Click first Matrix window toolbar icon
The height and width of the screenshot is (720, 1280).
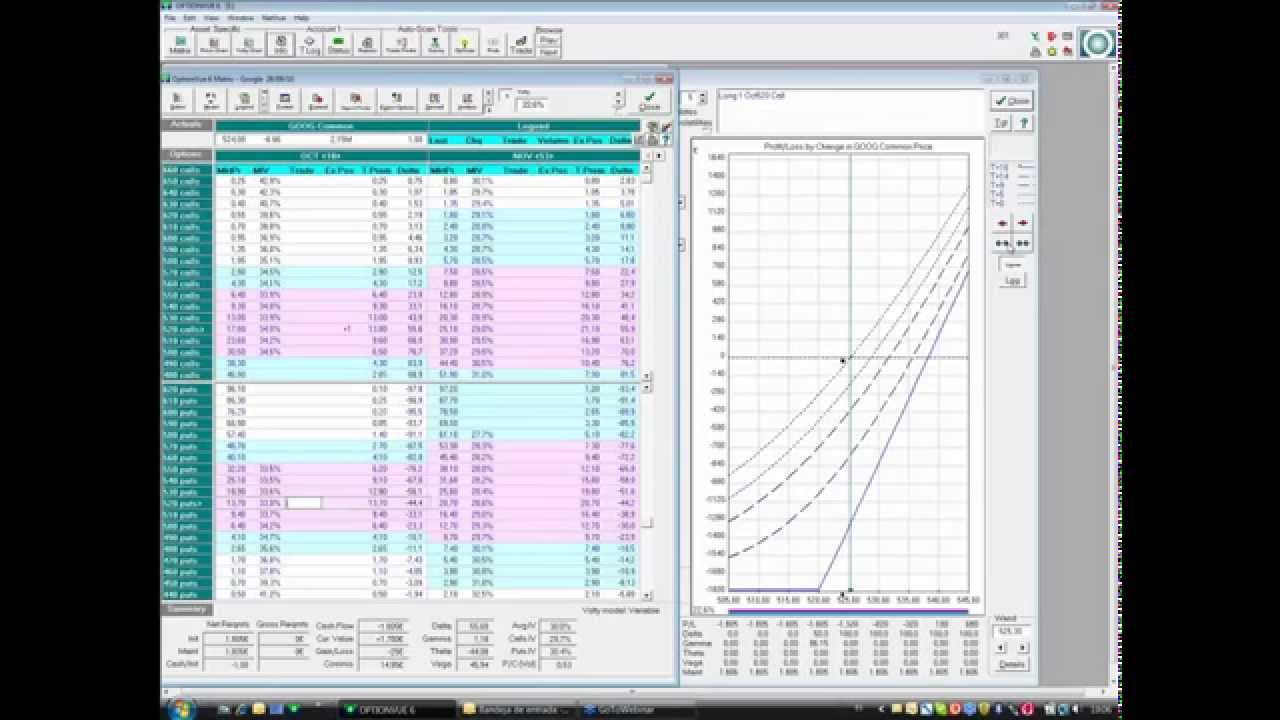178,101
